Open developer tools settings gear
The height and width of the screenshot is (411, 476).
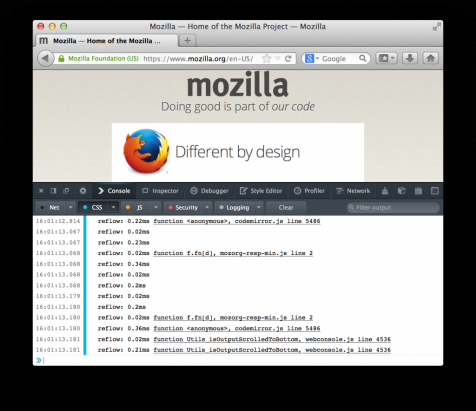coord(83,191)
